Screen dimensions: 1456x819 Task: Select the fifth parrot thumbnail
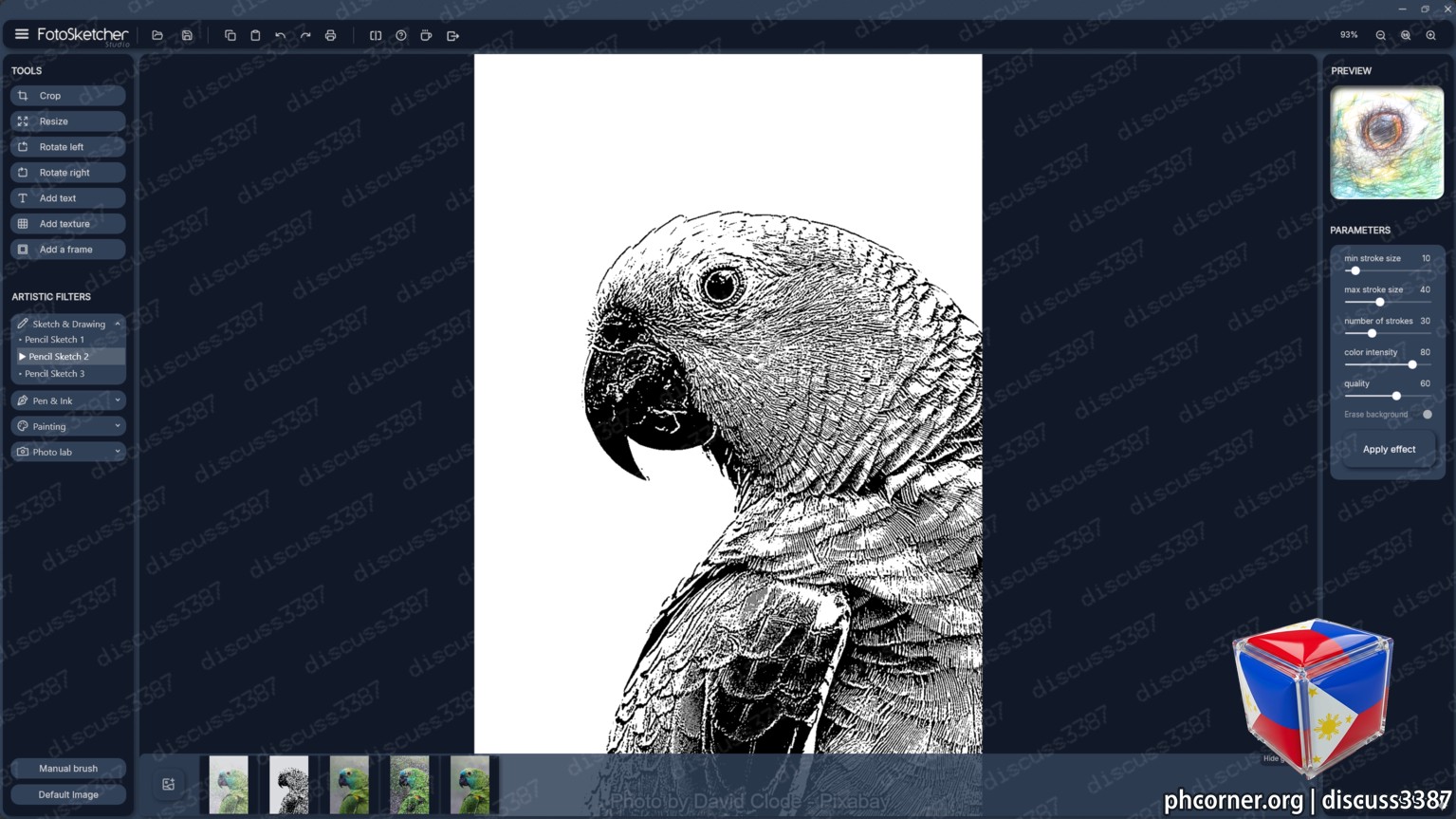470,785
